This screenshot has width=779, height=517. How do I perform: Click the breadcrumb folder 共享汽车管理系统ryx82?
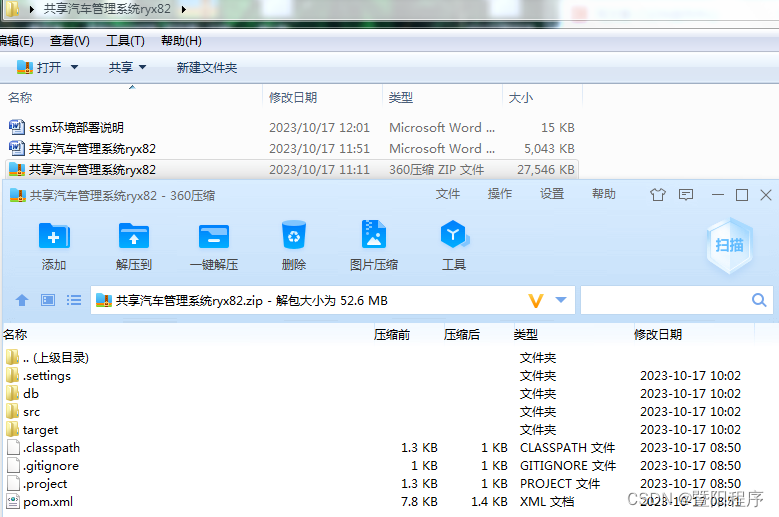107,9
